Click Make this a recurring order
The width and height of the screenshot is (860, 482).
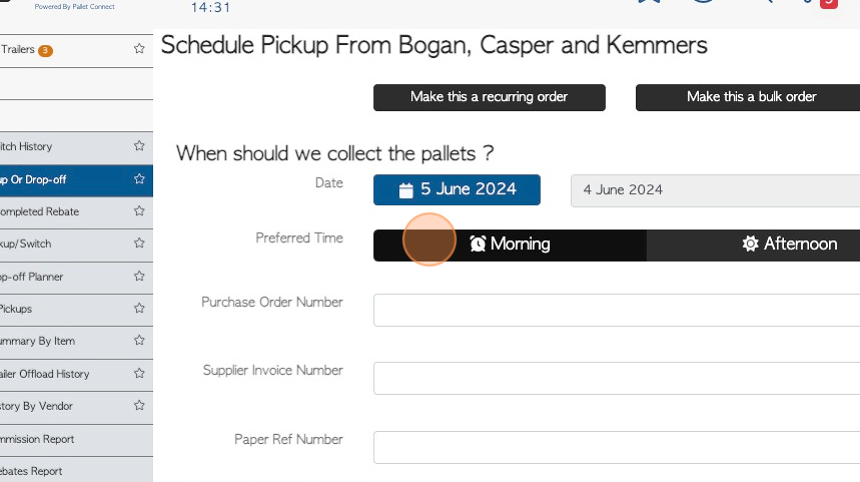coord(489,97)
